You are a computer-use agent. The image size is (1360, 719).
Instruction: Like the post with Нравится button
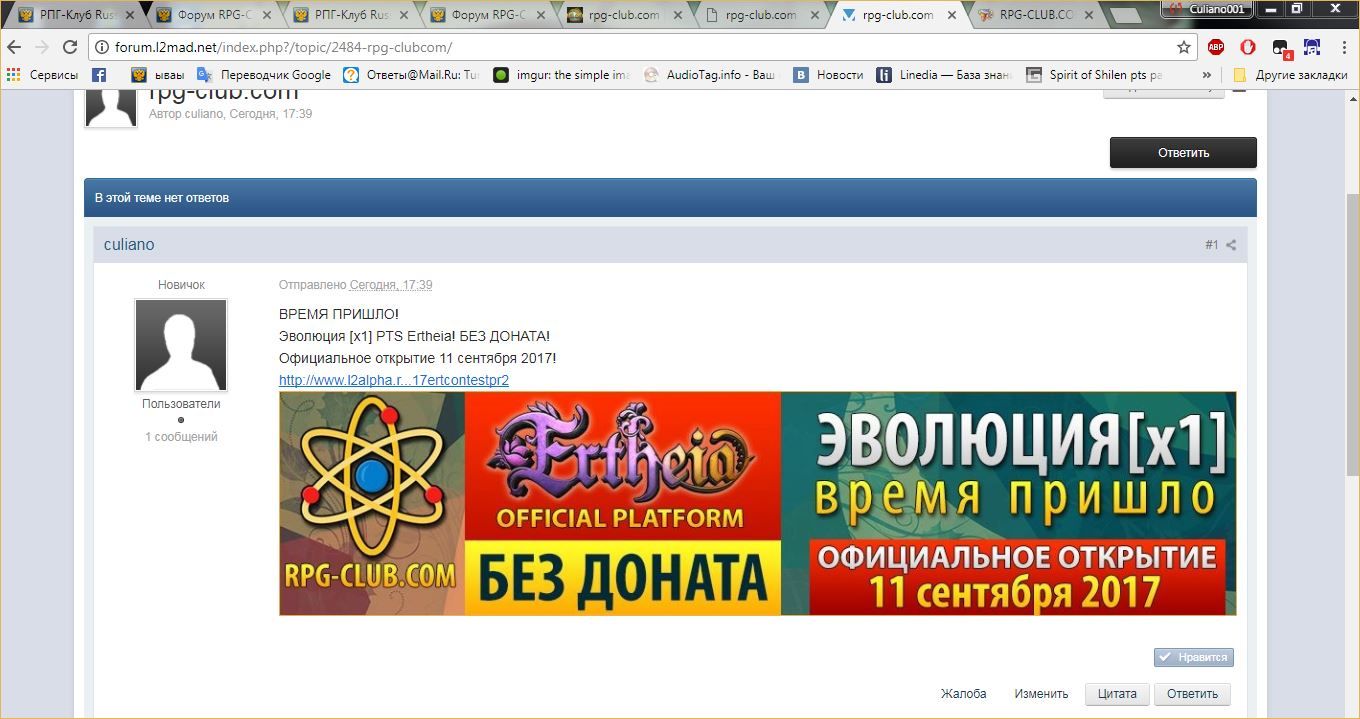(1193, 657)
